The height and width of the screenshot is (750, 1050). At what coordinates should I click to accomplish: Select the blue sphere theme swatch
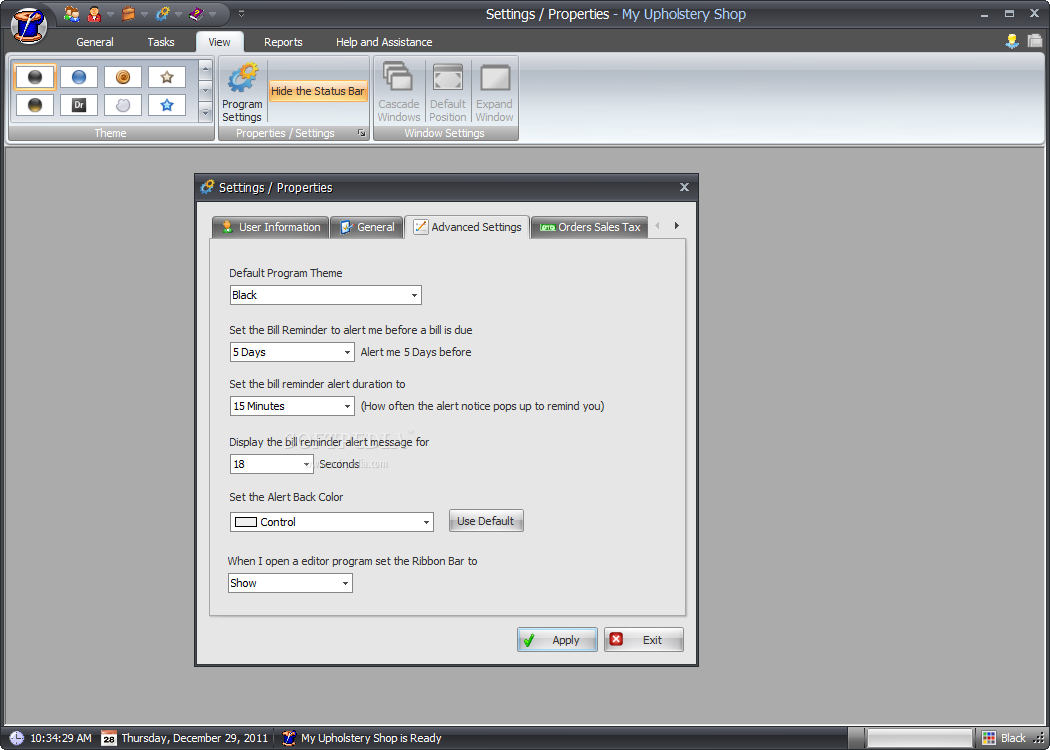pyautogui.click(x=79, y=77)
